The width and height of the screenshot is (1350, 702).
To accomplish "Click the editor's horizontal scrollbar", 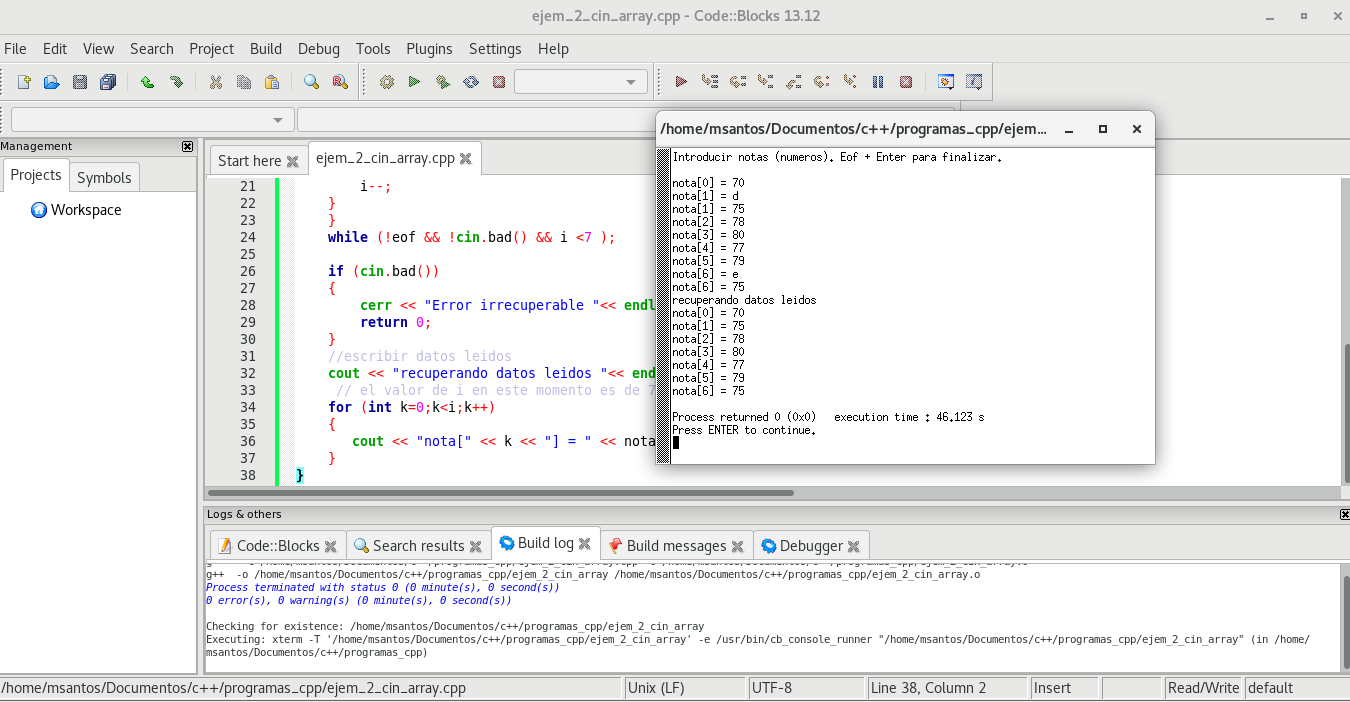I will (500, 493).
